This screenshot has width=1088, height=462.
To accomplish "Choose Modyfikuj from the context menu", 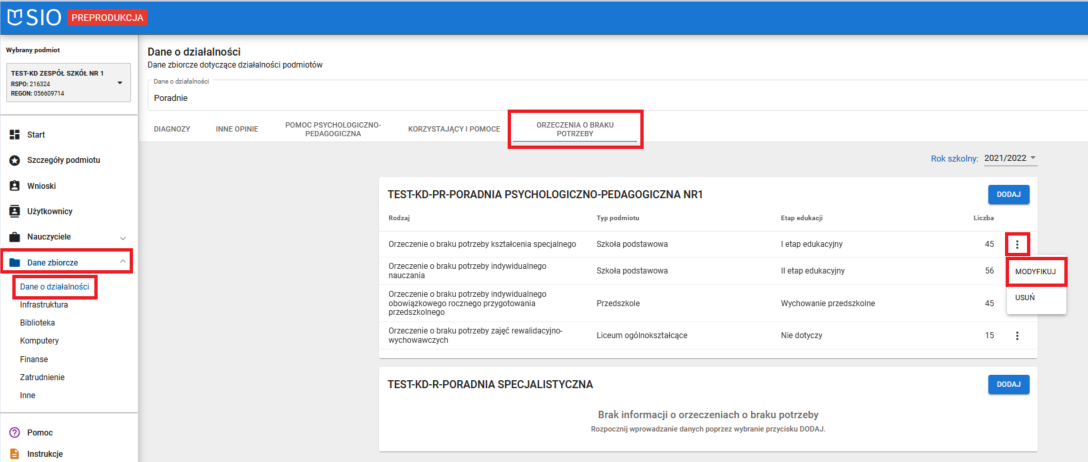I will pyautogui.click(x=1036, y=272).
